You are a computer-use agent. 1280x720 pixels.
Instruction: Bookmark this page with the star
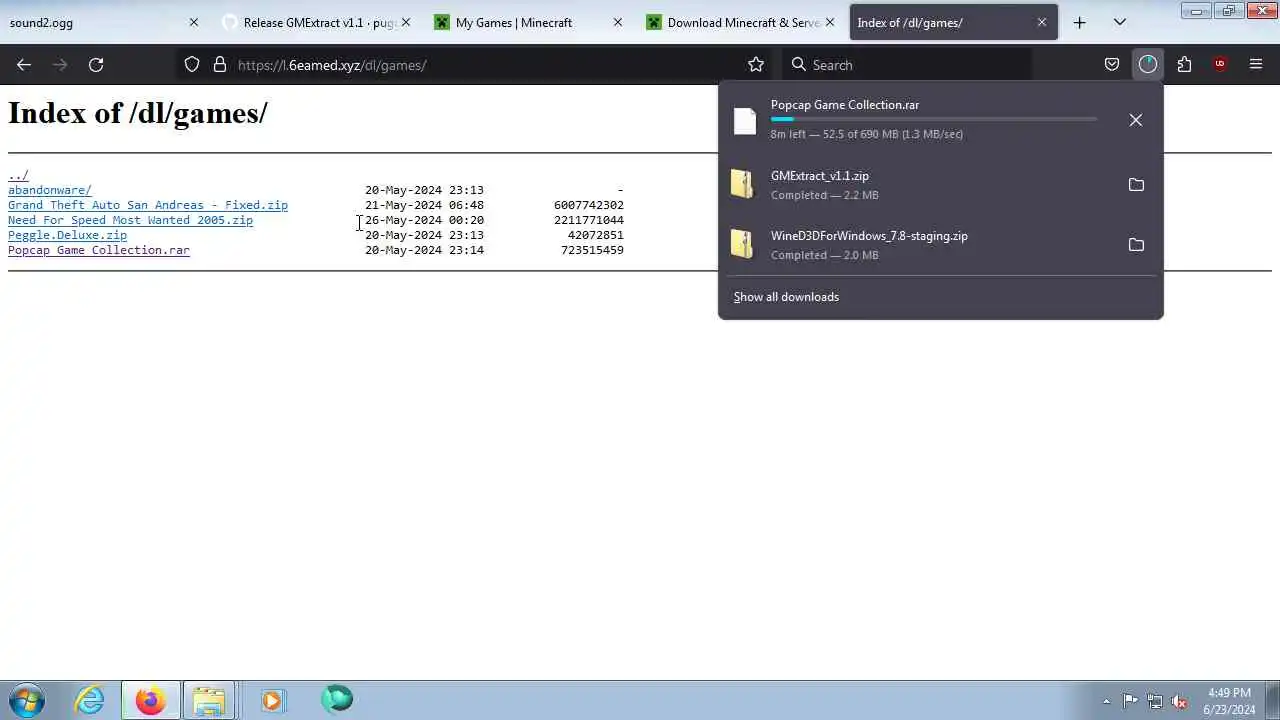pos(756,65)
